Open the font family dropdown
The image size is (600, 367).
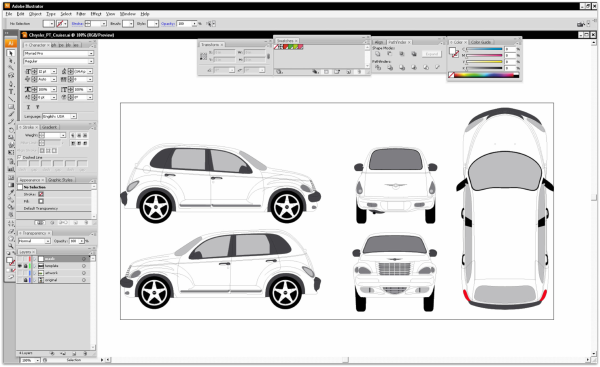pyautogui.click(x=91, y=54)
